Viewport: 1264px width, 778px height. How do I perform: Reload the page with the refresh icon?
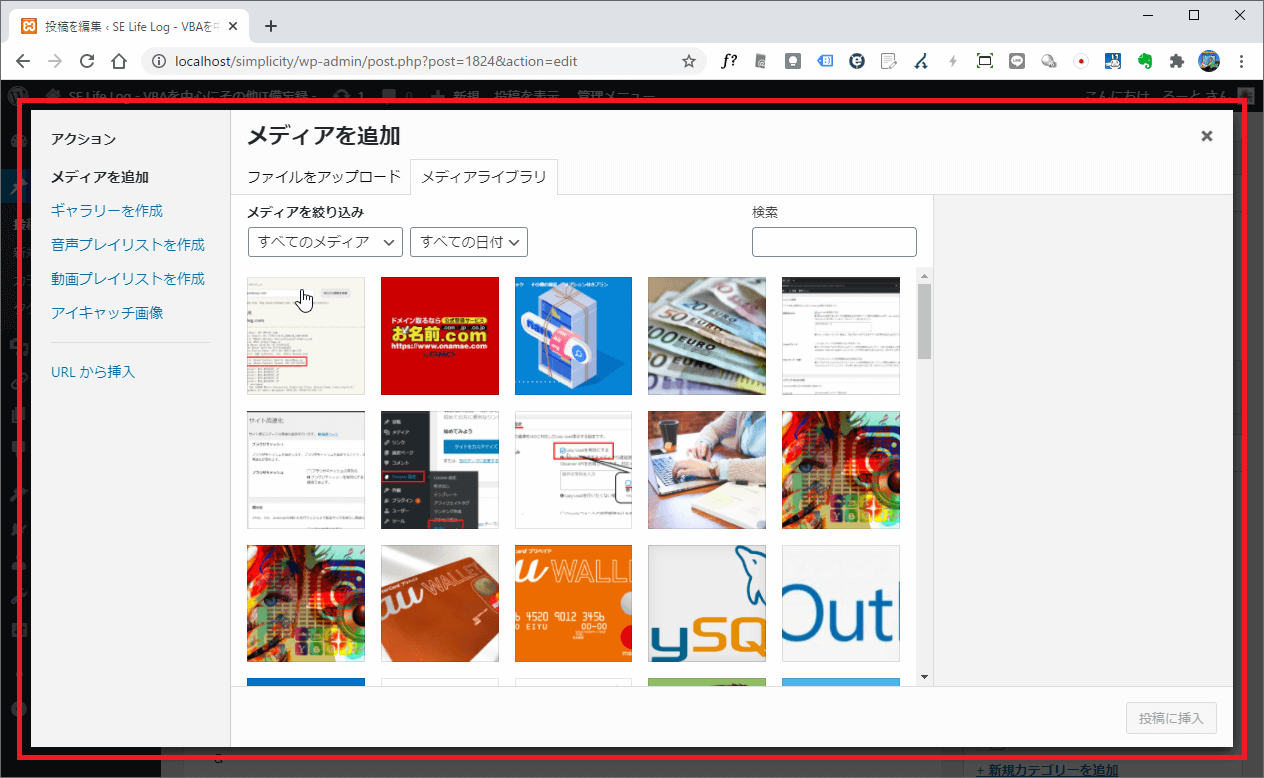click(x=87, y=61)
